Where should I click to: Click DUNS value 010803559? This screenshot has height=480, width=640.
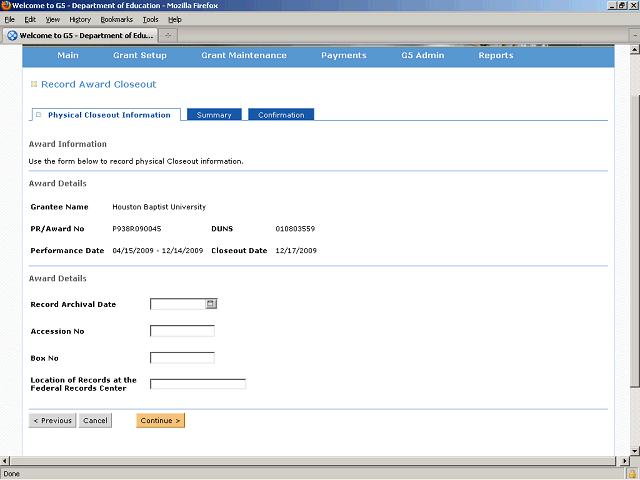295,229
